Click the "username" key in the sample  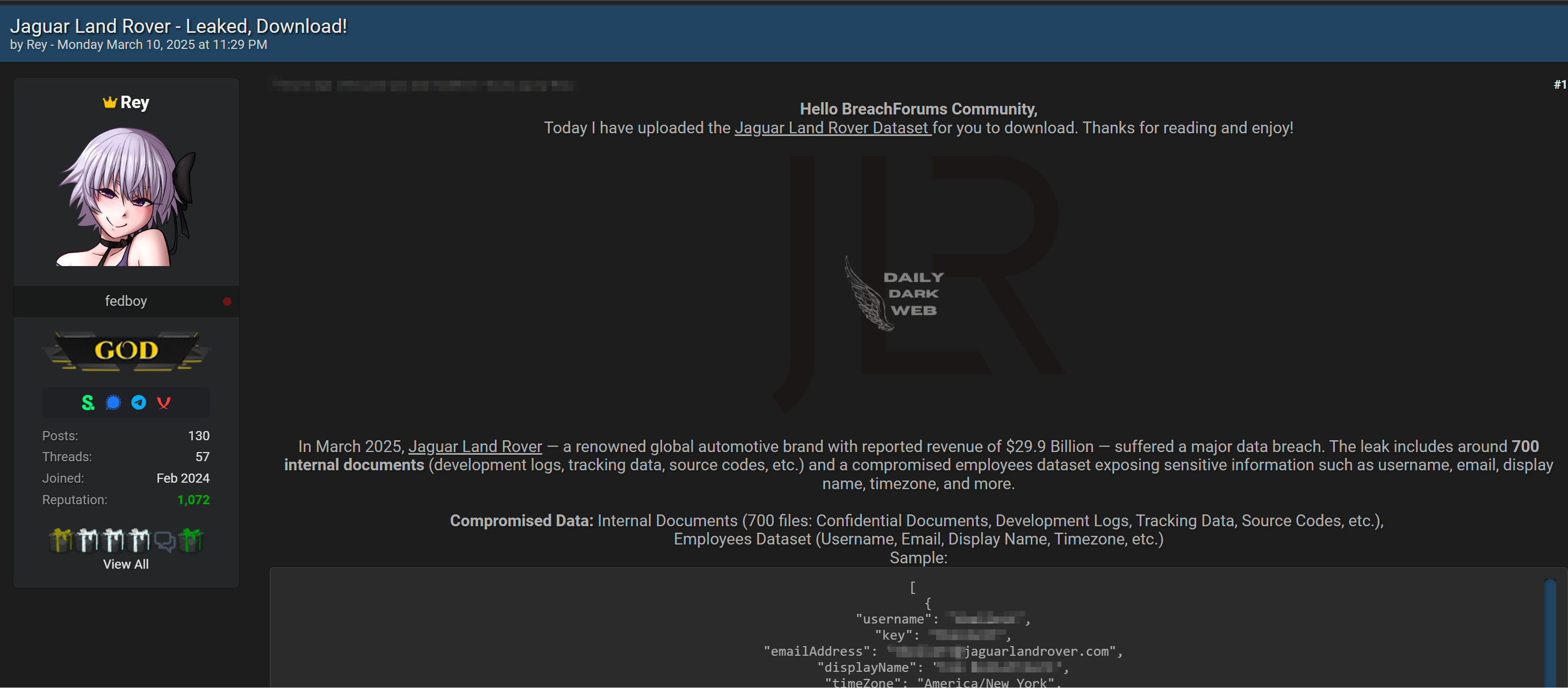894,619
